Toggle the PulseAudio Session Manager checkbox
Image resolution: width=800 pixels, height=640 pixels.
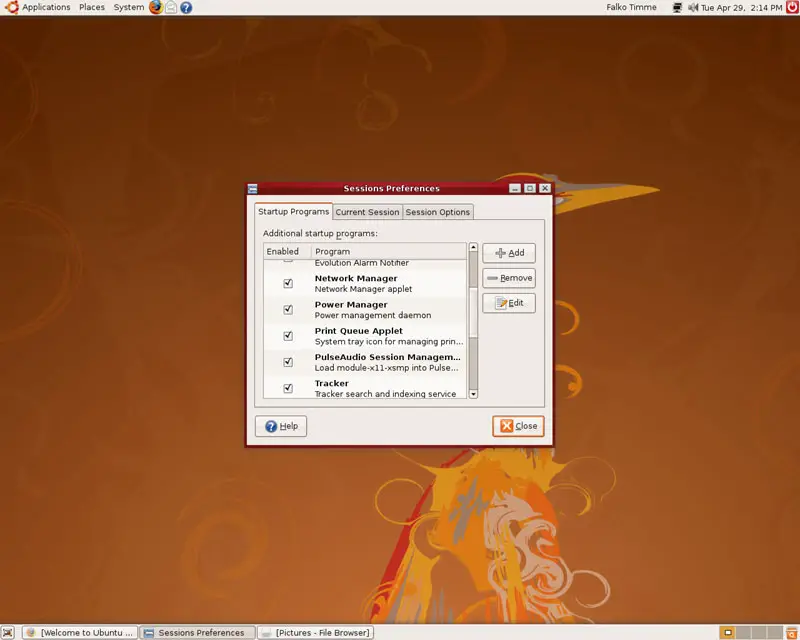pos(288,362)
